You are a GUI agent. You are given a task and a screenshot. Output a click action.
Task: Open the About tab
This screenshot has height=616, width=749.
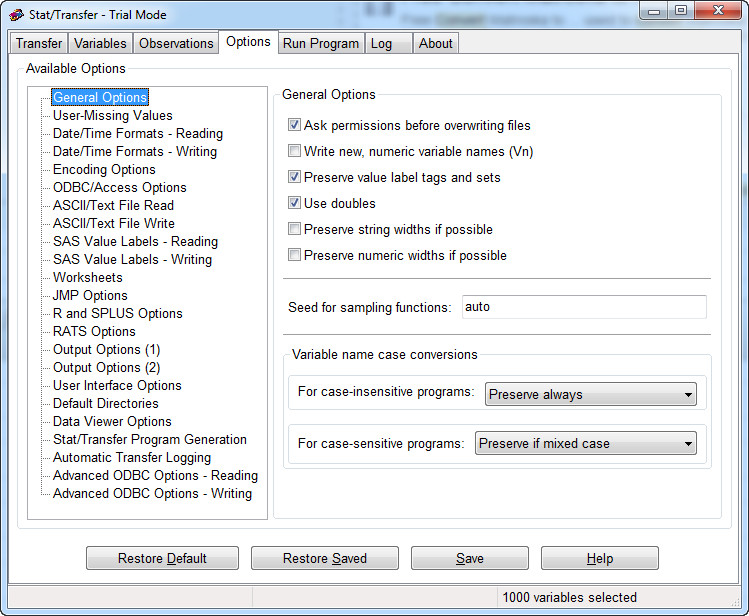tap(436, 43)
